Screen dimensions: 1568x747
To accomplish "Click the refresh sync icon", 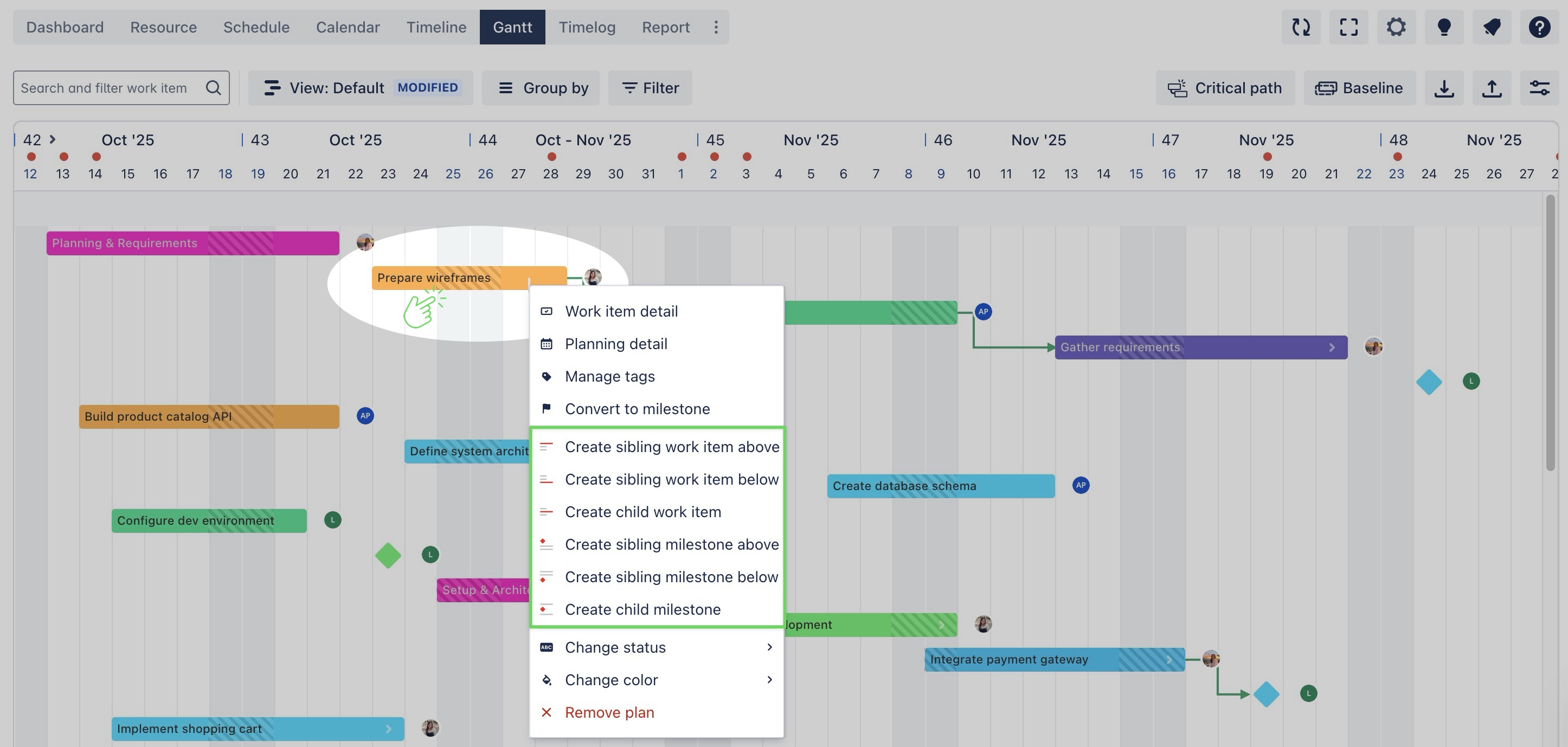I will click(x=1301, y=27).
